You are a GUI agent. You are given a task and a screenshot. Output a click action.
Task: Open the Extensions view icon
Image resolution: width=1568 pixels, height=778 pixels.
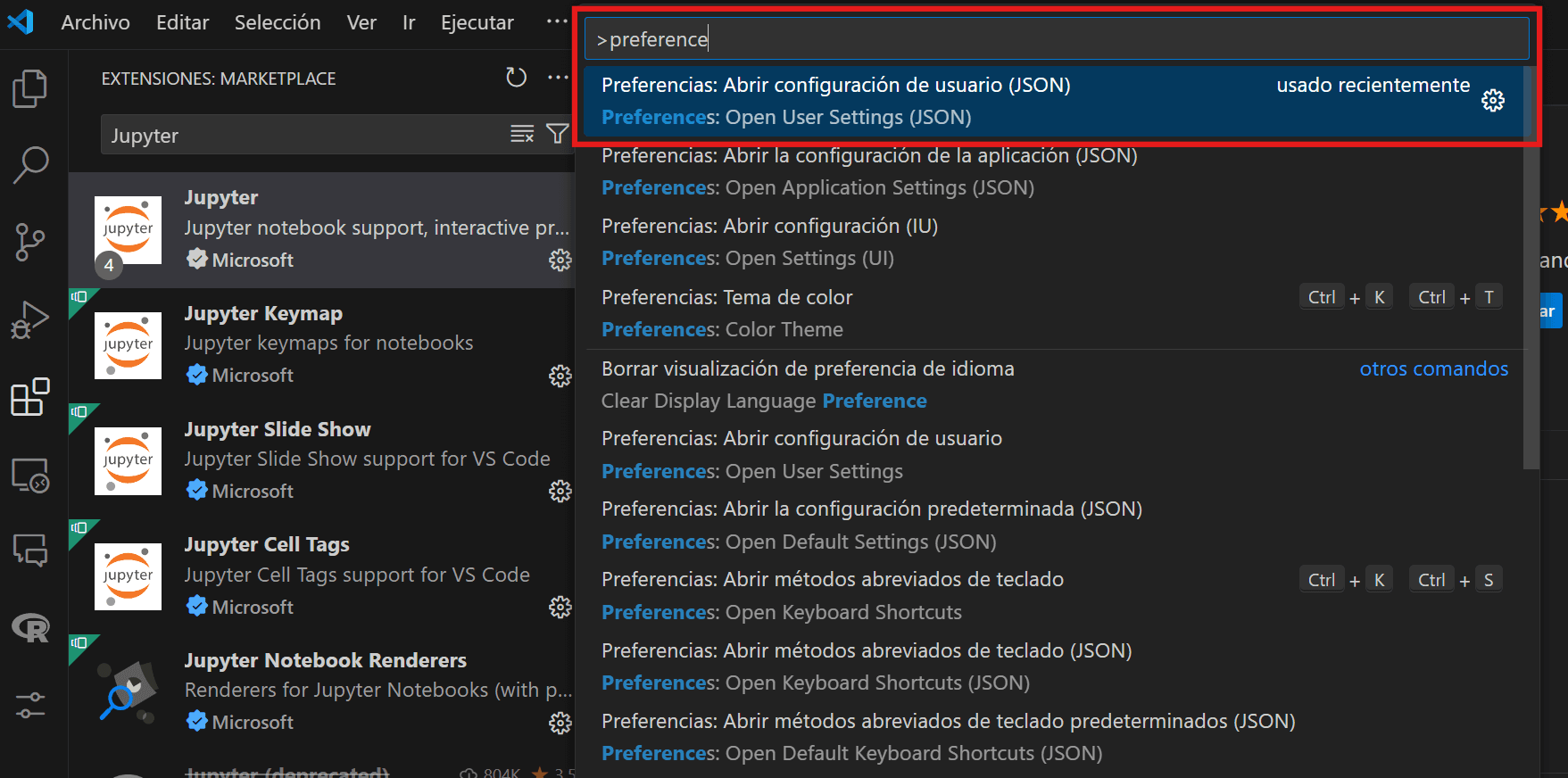30,397
